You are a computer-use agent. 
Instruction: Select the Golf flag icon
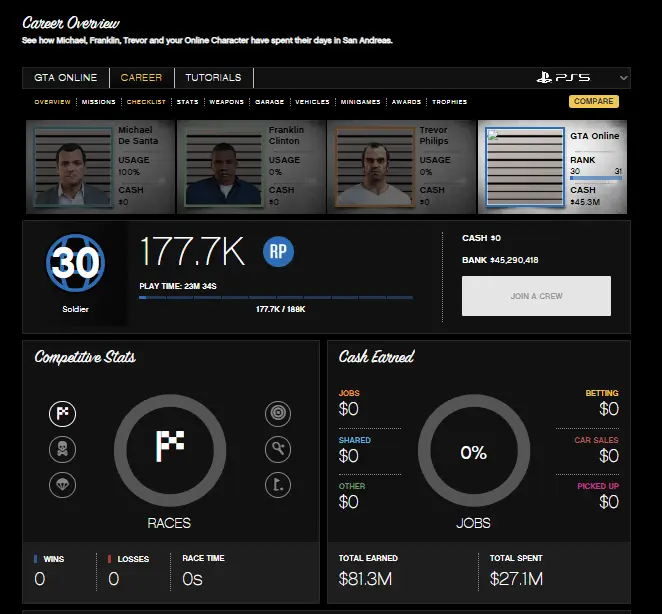[x=278, y=485]
